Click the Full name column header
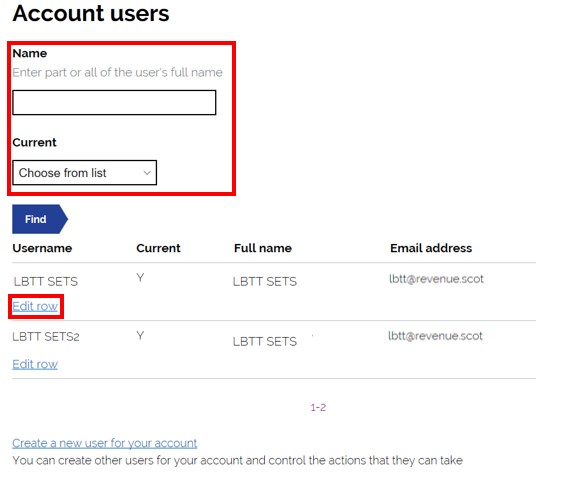584x477 pixels. click(x=263, y=248)
